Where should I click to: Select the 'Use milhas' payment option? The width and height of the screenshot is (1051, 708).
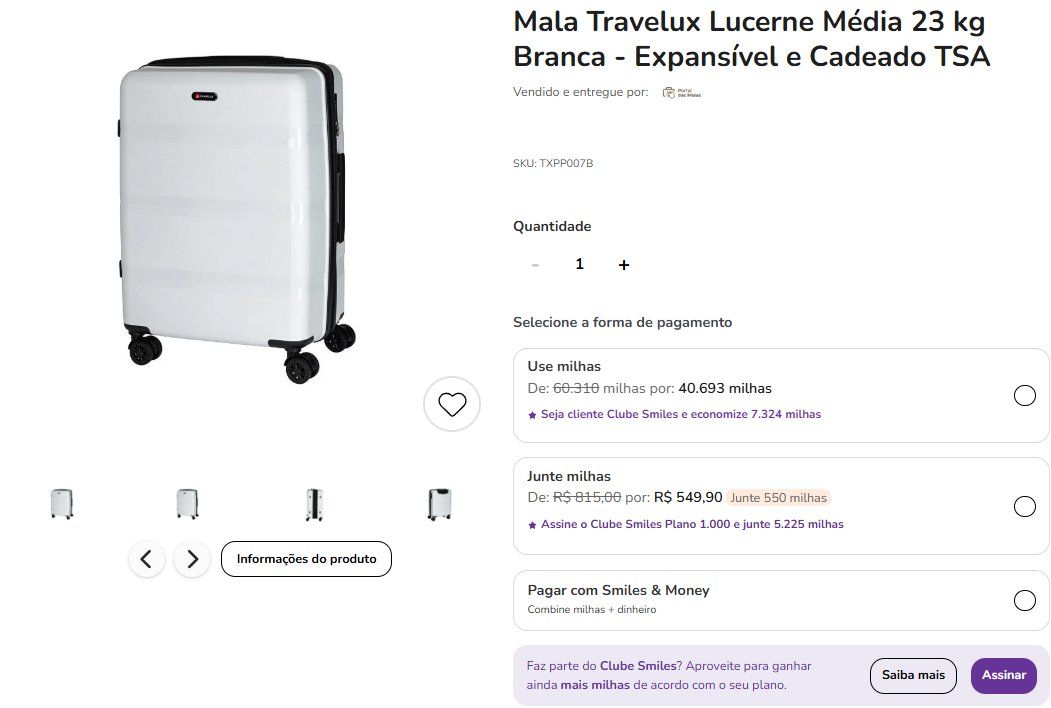[x=1024, y=395]
